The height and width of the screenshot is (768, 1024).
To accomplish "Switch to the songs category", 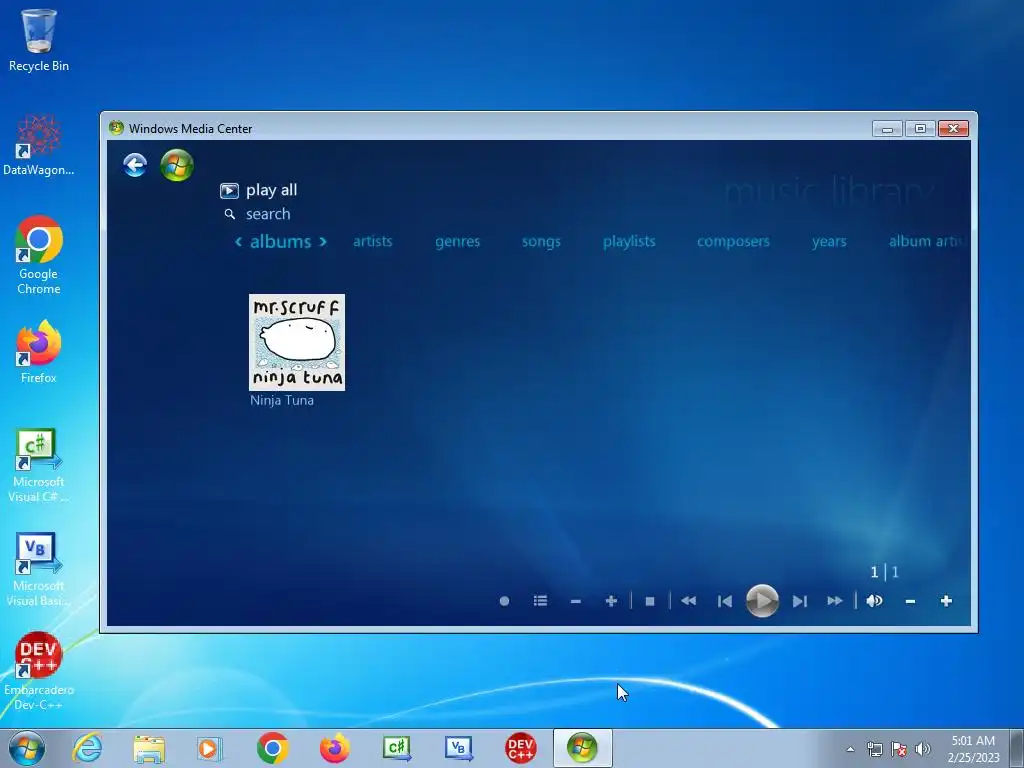I will [541, 242].
